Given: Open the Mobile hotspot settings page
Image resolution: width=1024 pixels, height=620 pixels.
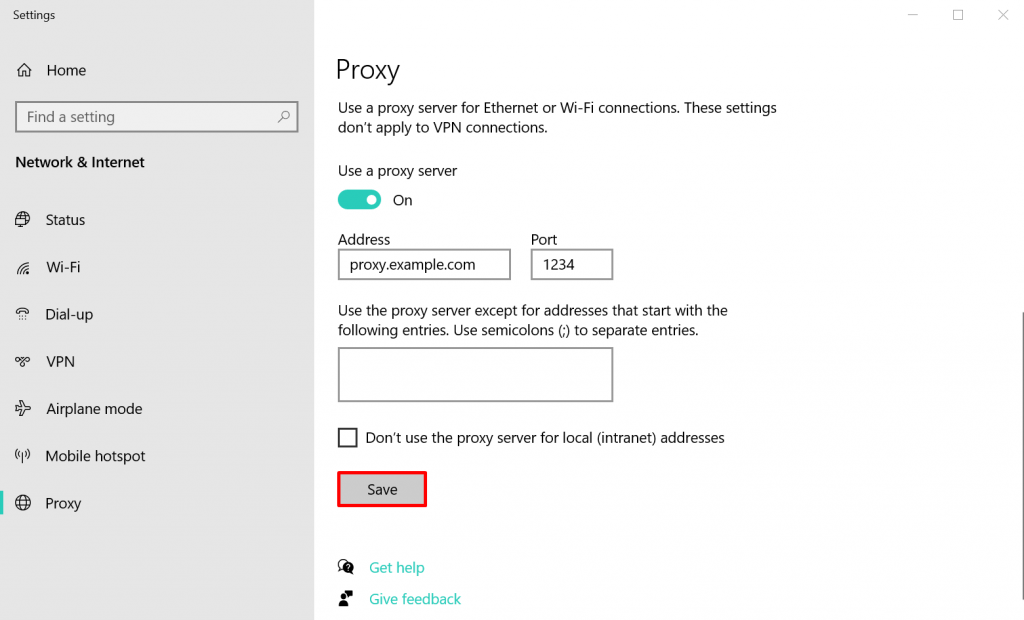Looking at the screenshot, I should point(95,456).
